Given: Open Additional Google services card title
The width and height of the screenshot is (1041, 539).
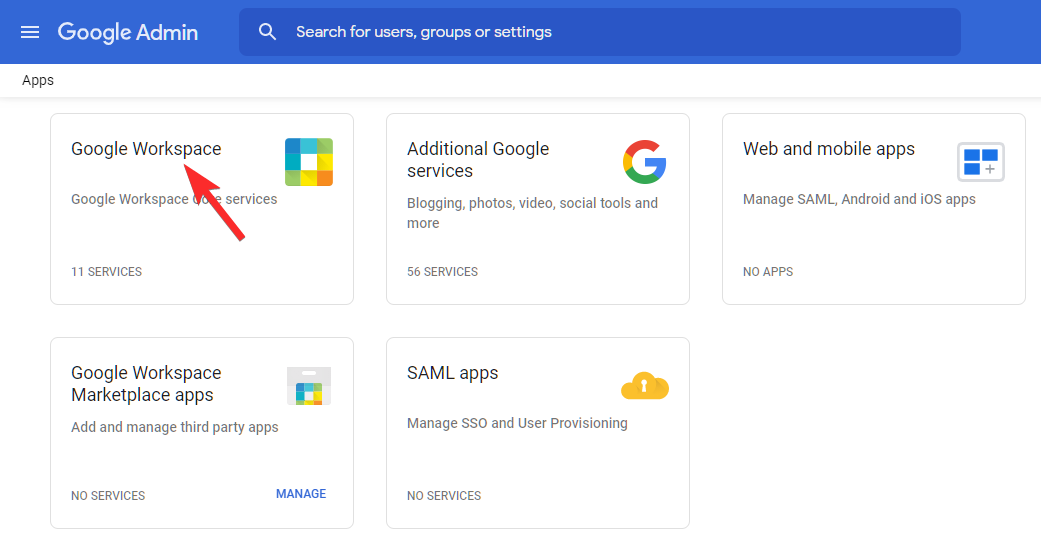Looking at the screenshot, I should 478,159.
